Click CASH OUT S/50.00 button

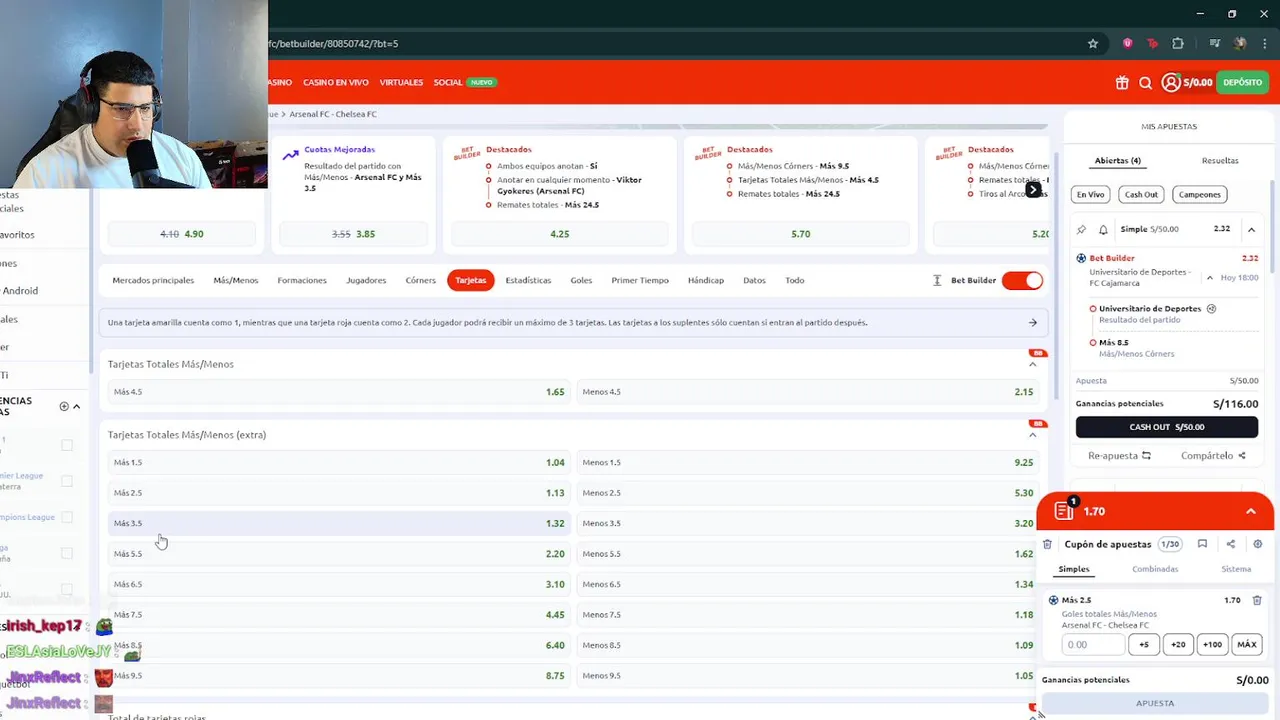tap(1167, 427)
